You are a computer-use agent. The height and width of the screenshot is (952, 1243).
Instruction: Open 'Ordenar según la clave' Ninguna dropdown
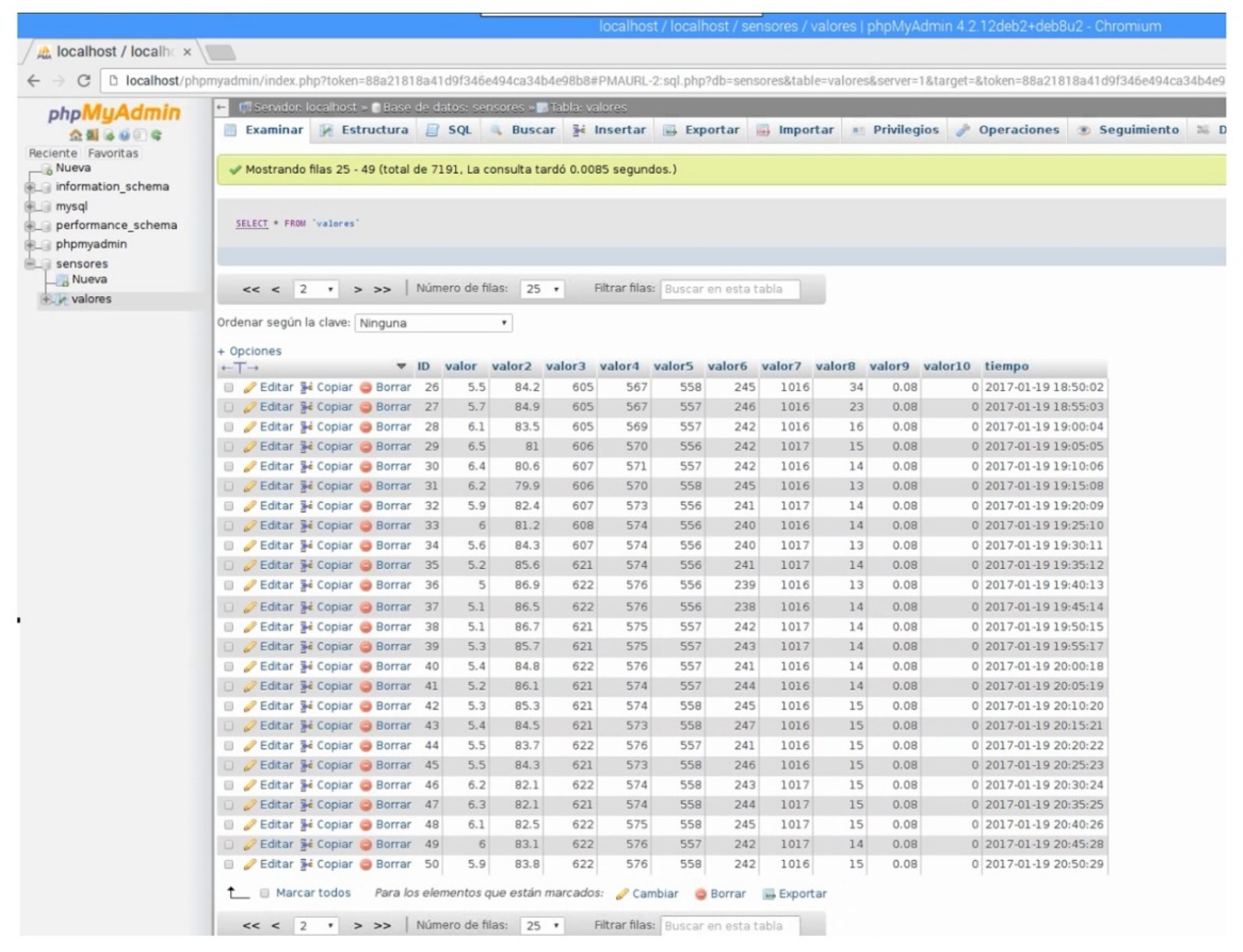tap(433, 323)
